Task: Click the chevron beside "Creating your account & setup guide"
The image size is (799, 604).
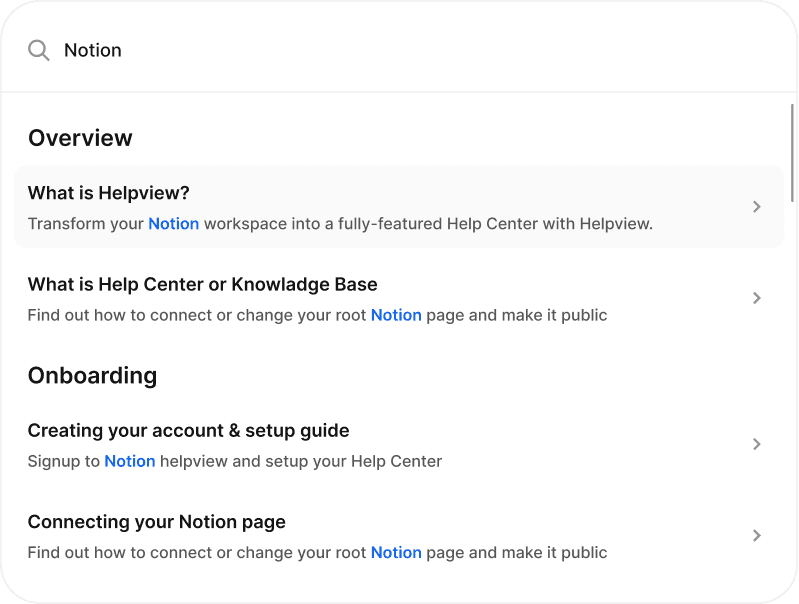Action: 757,444
